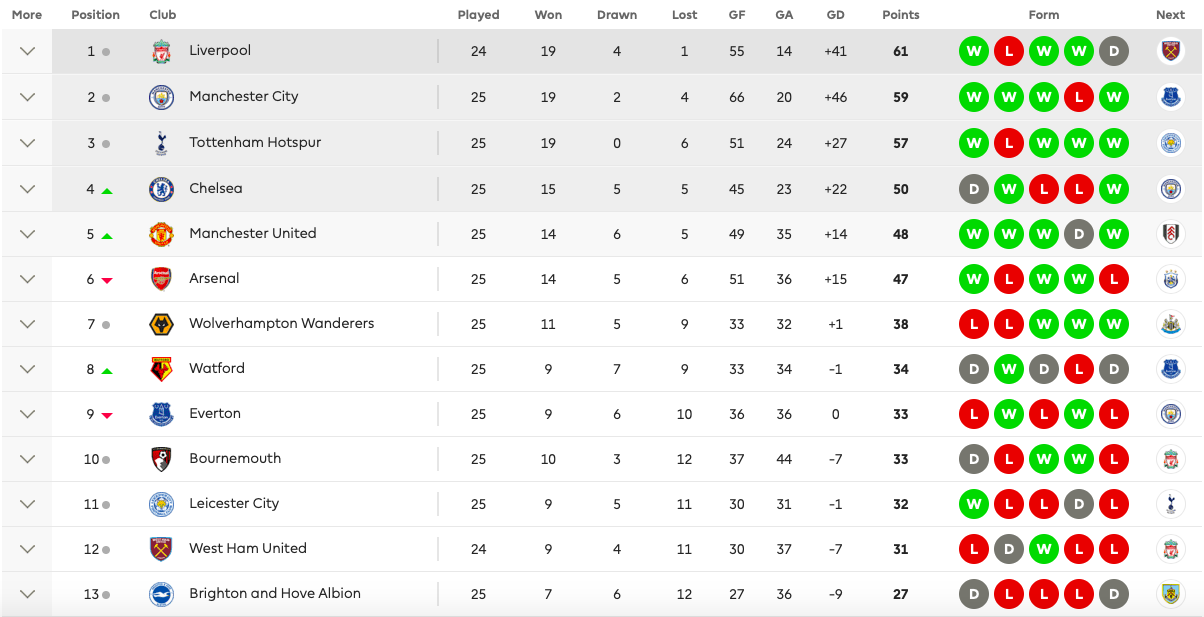Viewport: 1204px width, 617px height.
Task: Open Arsenal via its club crest
Action: pyautogui.click(x=161, y=279)
